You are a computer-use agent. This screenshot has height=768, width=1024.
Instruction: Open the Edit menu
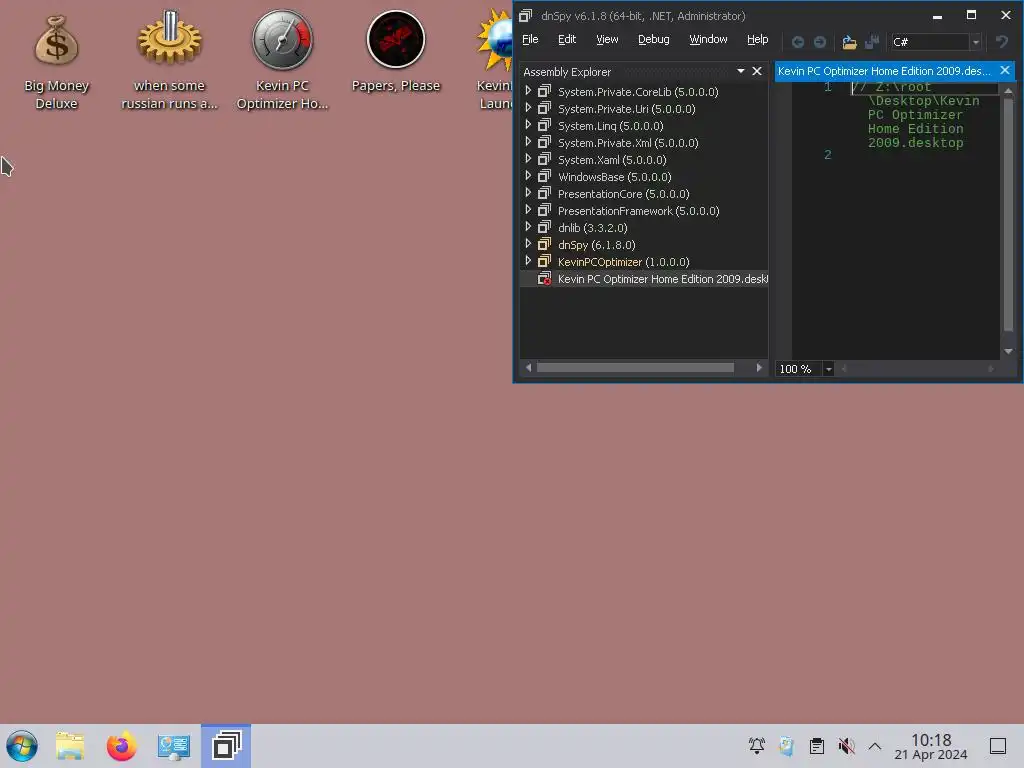point(567,40)
